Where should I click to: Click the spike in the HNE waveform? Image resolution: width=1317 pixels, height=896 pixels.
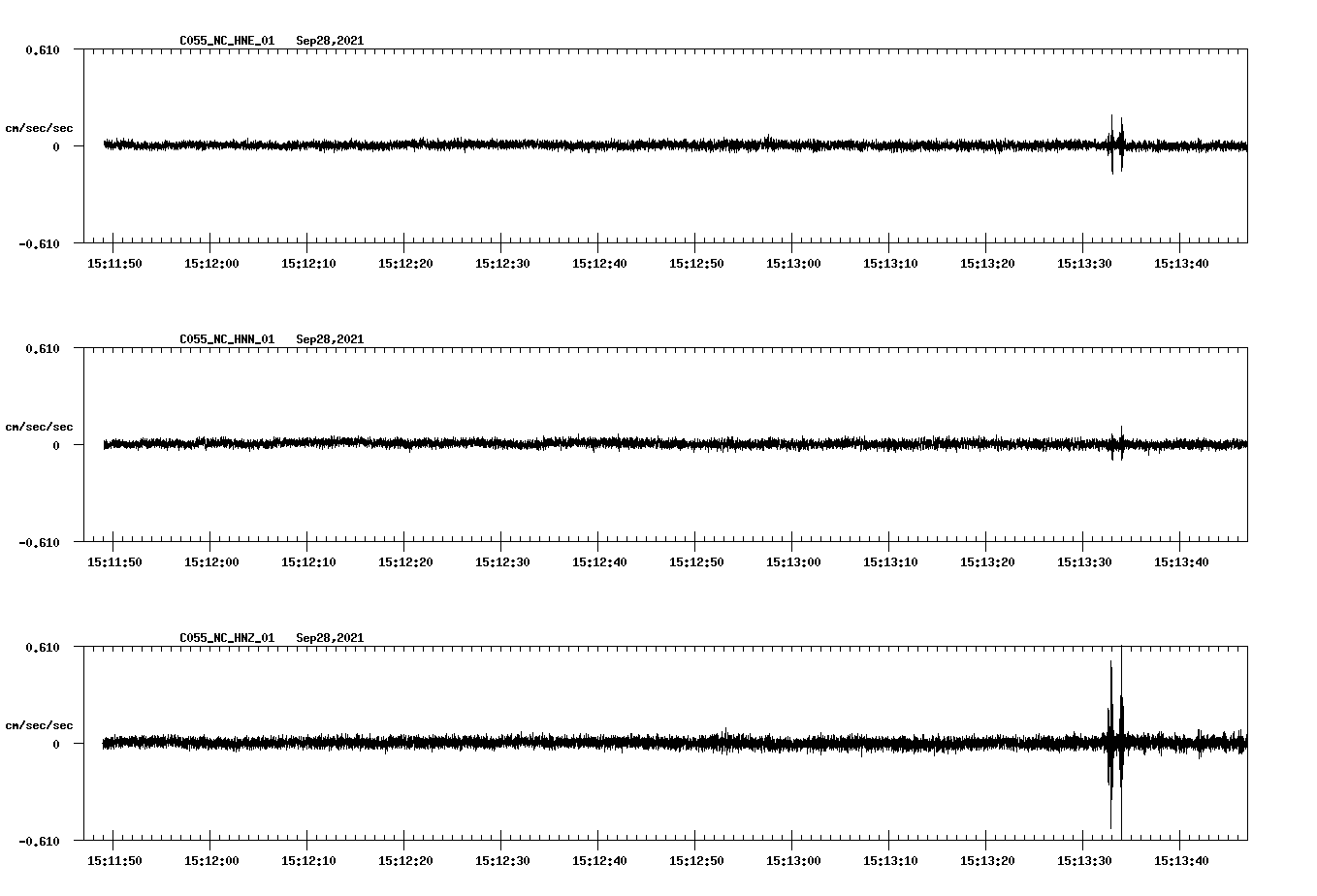coord(1117,144)
